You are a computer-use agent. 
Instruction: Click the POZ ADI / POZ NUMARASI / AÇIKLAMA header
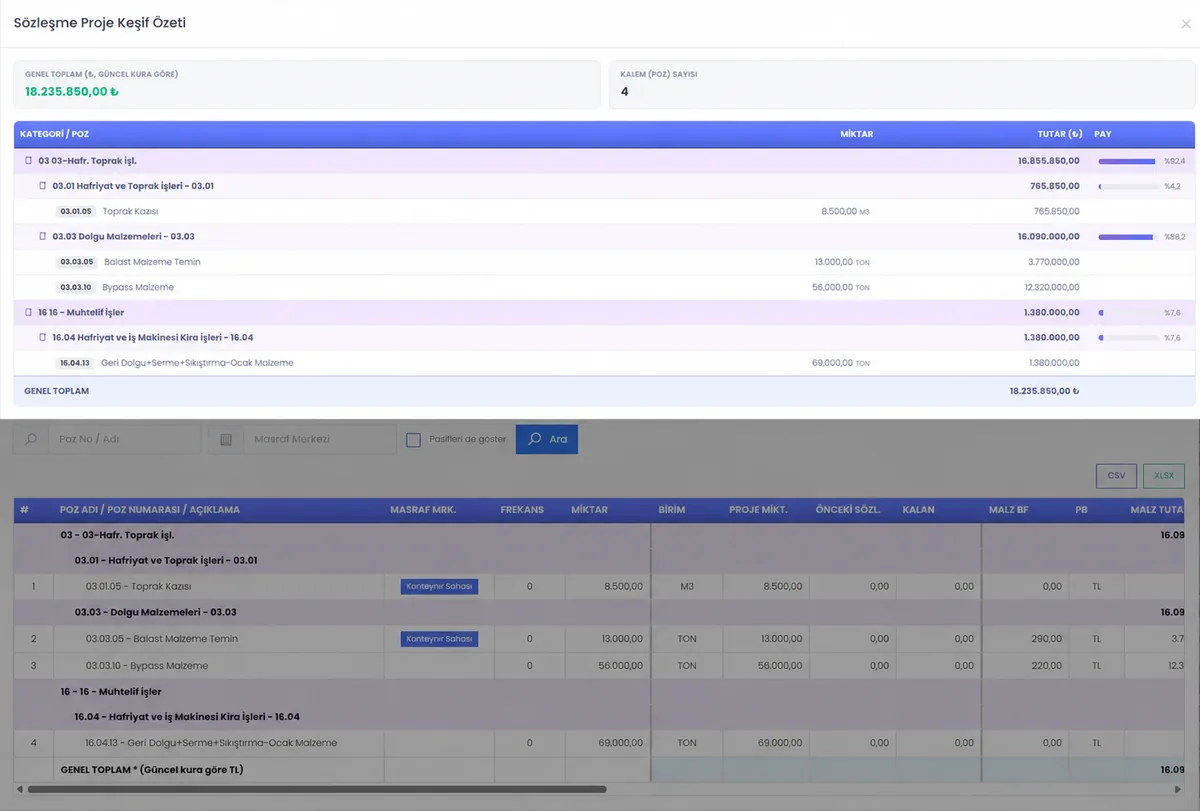150,510
